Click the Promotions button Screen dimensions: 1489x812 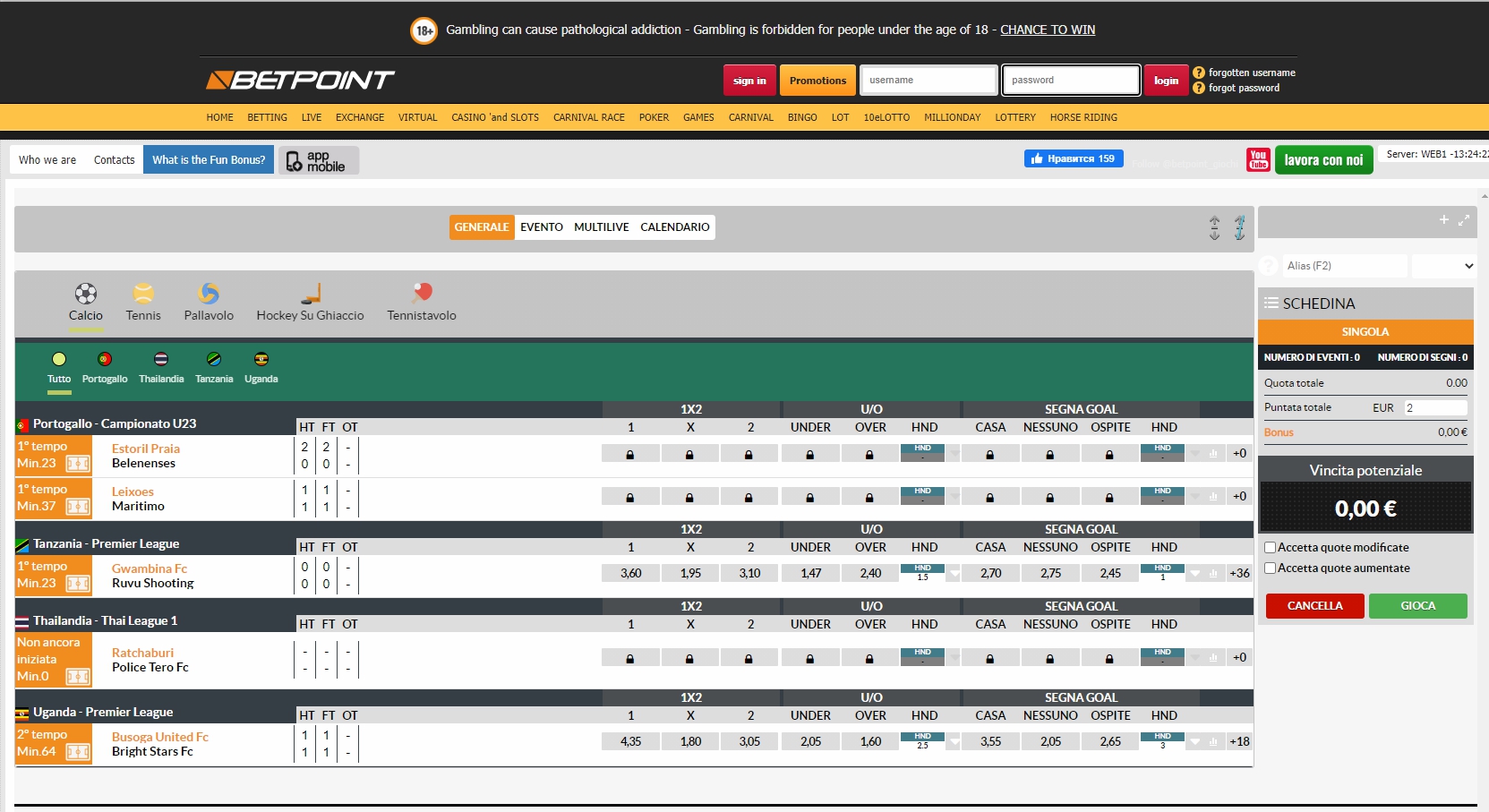coord(817,81)
